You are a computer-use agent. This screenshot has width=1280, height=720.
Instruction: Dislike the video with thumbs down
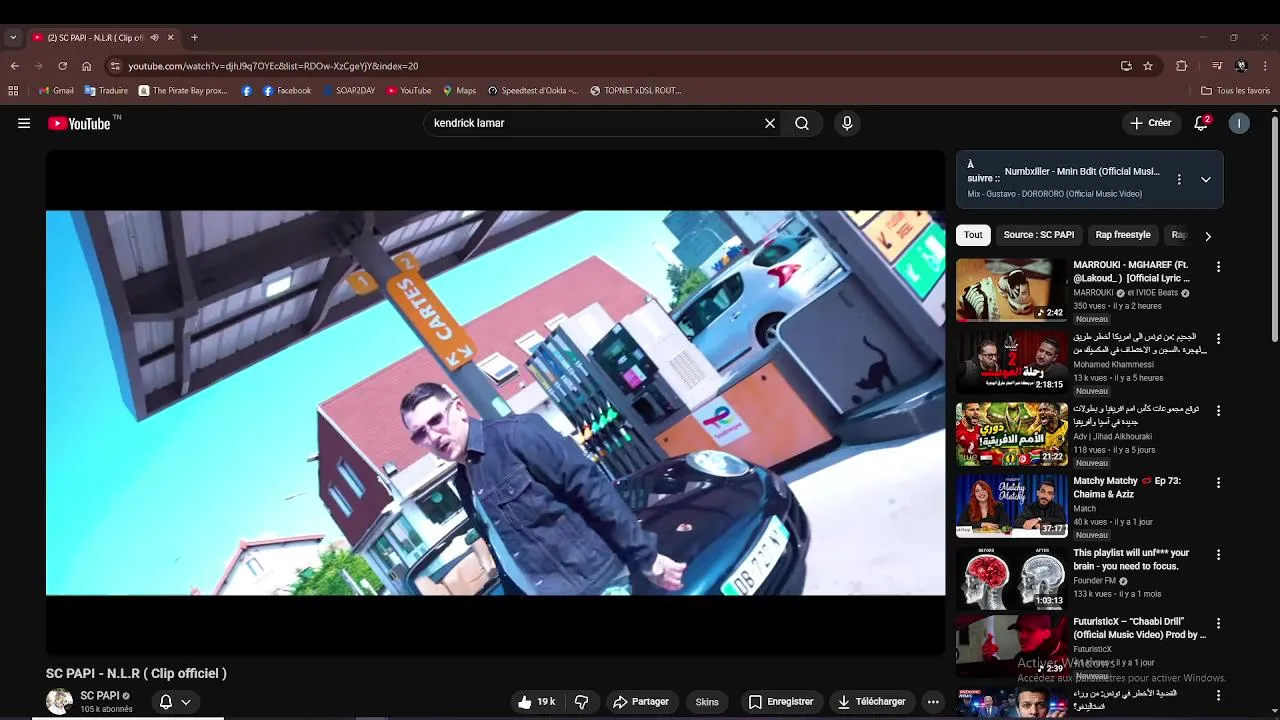pos(581,702)
